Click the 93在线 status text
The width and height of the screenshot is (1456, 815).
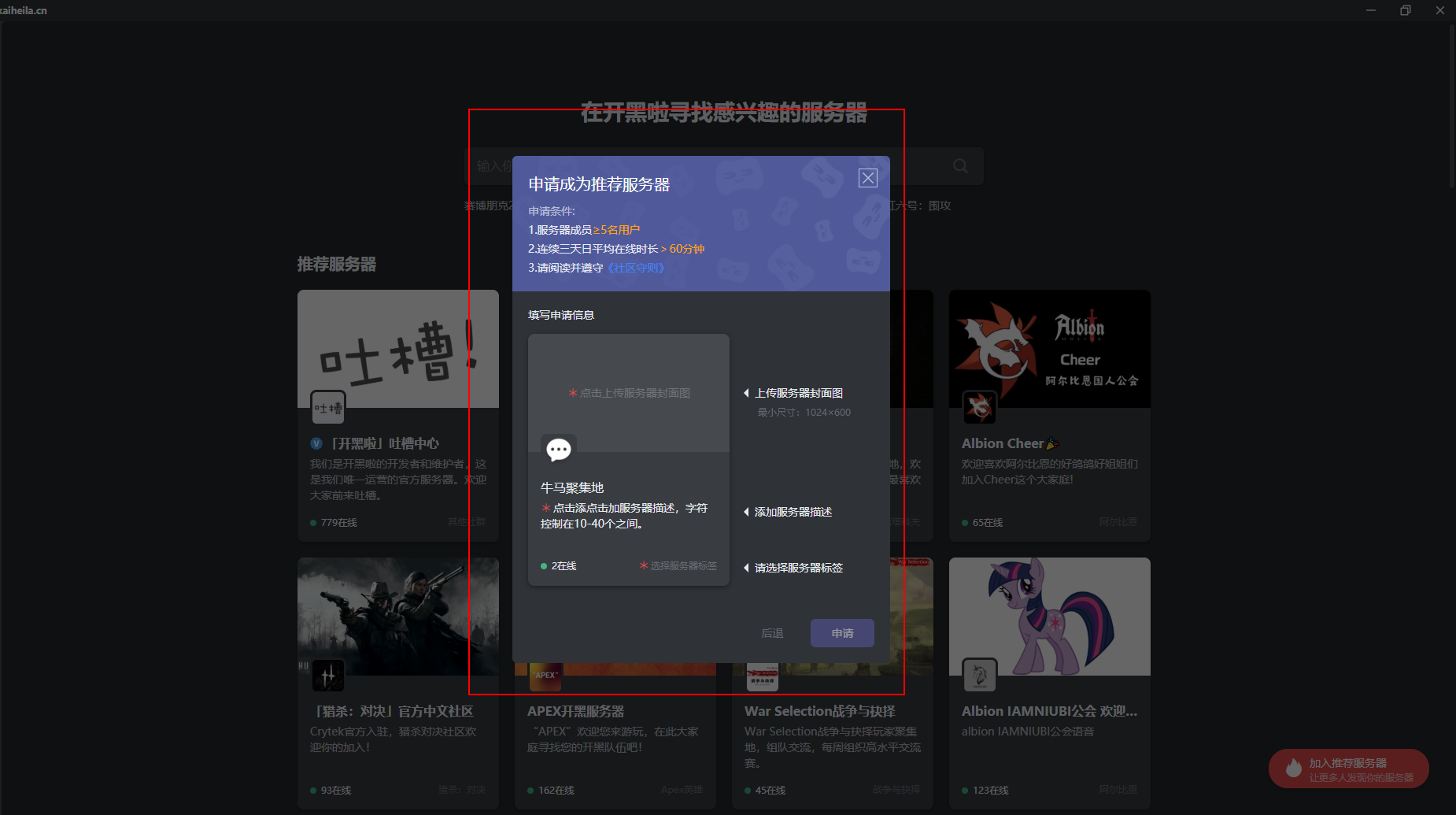[x=336, y=790]
